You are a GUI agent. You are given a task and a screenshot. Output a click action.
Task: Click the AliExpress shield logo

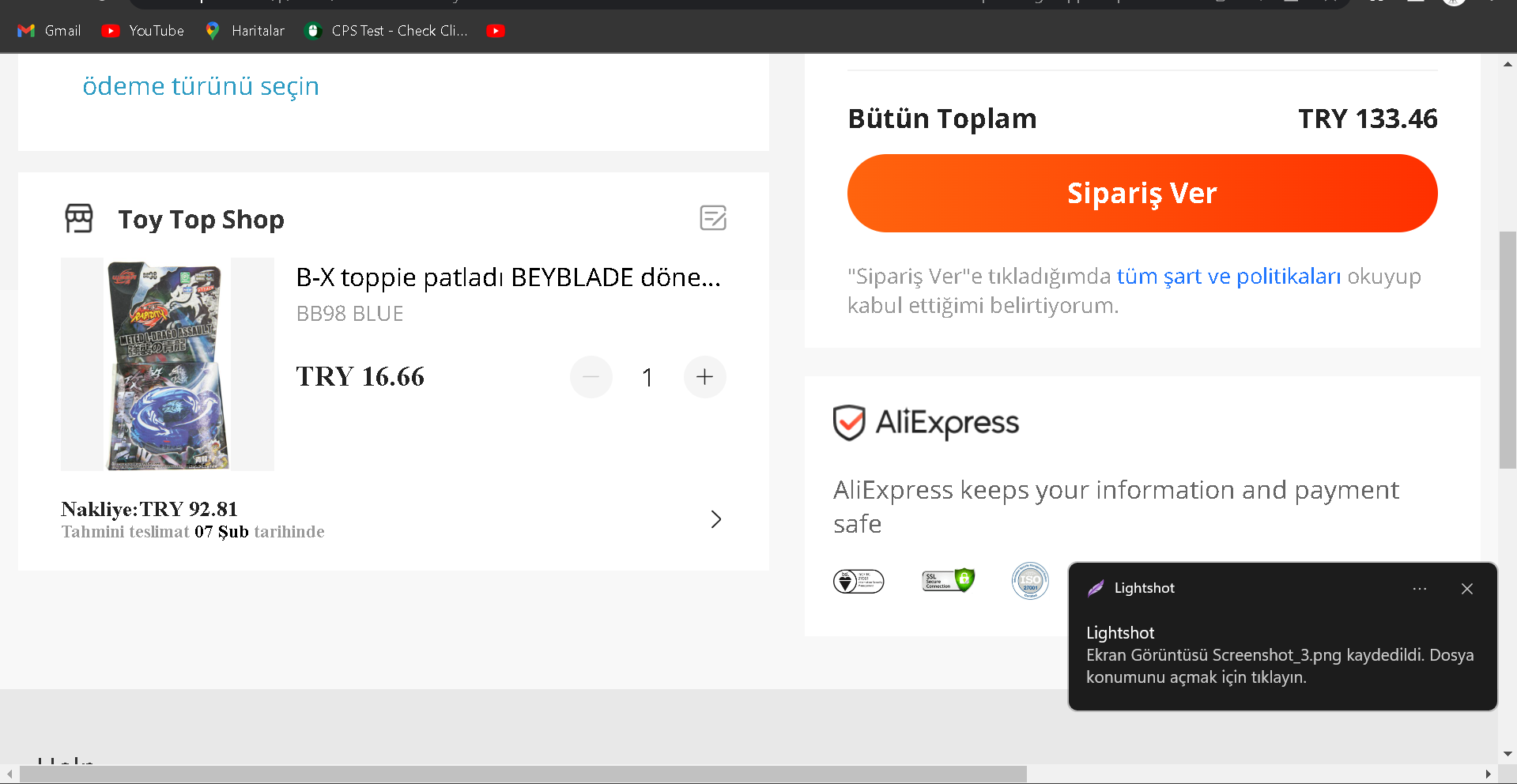(x=926, y=423)
